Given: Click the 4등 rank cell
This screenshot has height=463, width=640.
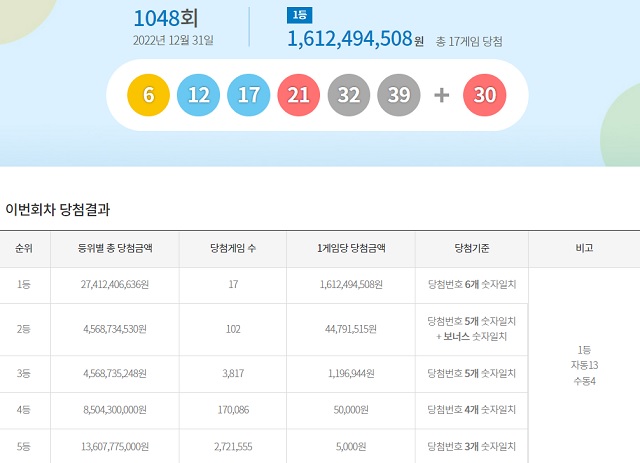Looking at the screenshot, I should coord(24,410).
